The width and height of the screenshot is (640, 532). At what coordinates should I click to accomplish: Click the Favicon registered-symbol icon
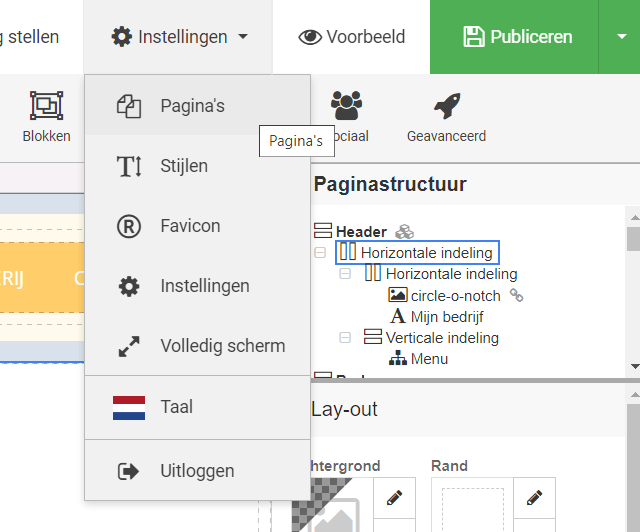129,226
